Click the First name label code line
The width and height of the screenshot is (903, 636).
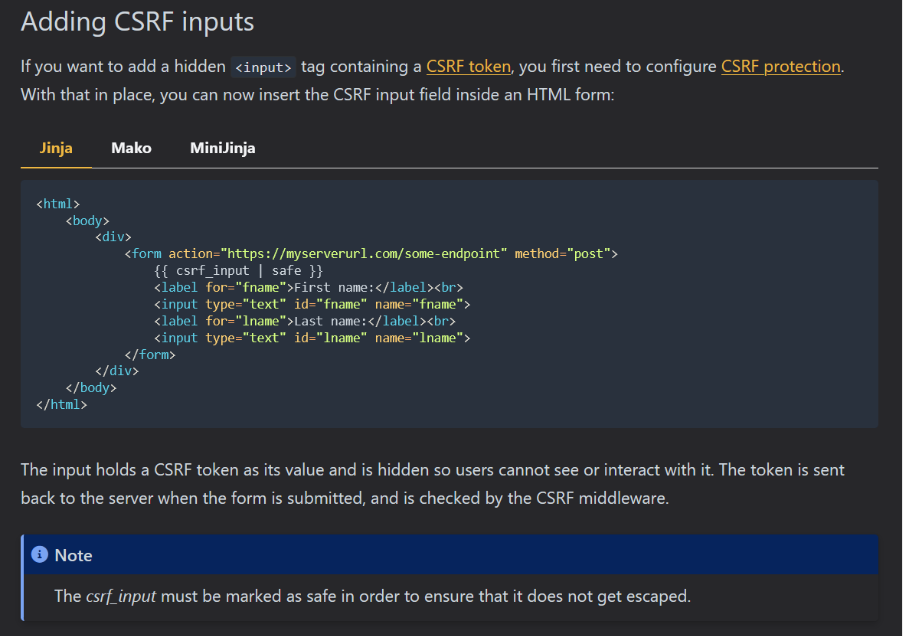click(x=308, y=287)
